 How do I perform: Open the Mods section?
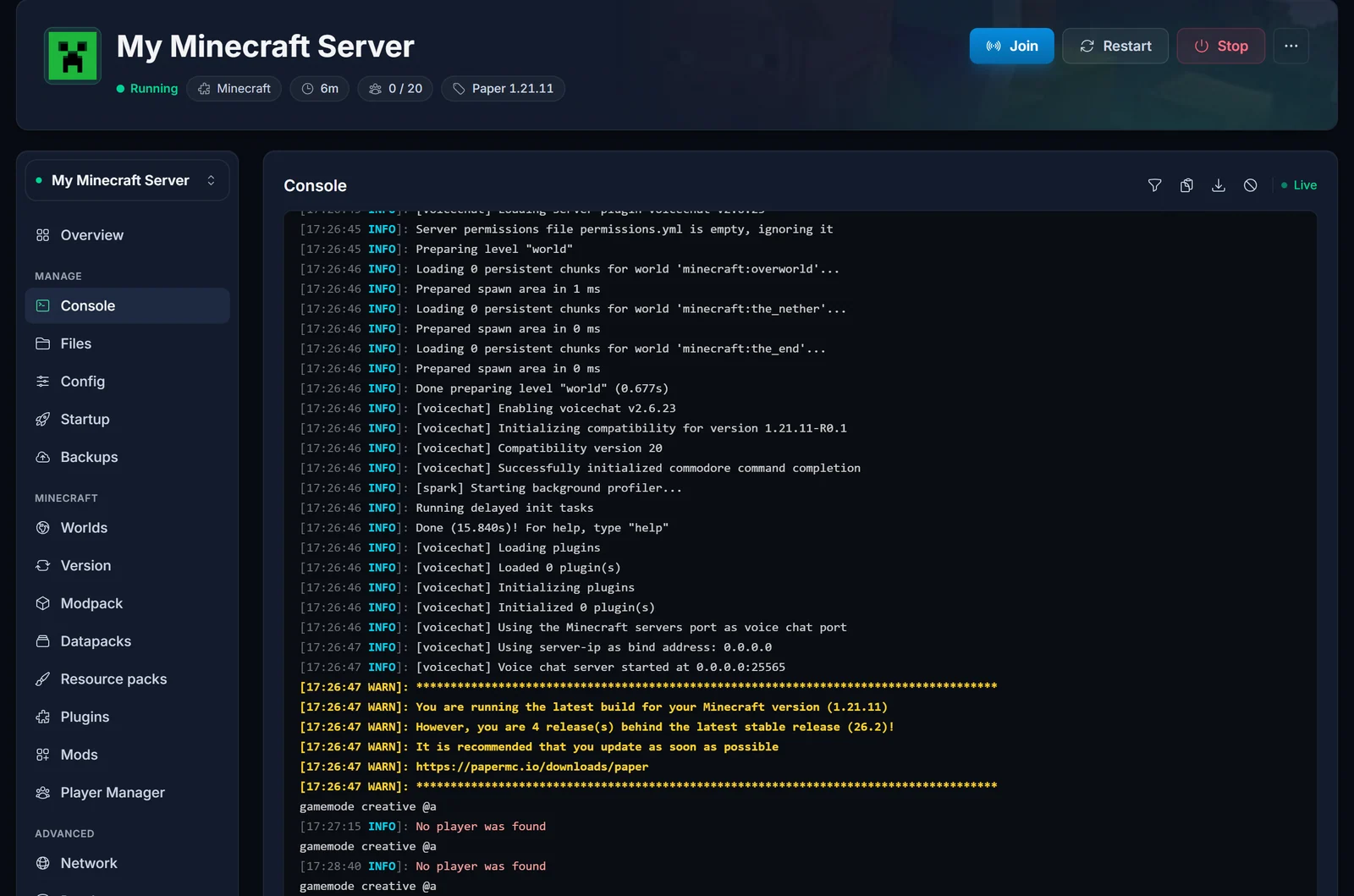(x=127, y=755)
